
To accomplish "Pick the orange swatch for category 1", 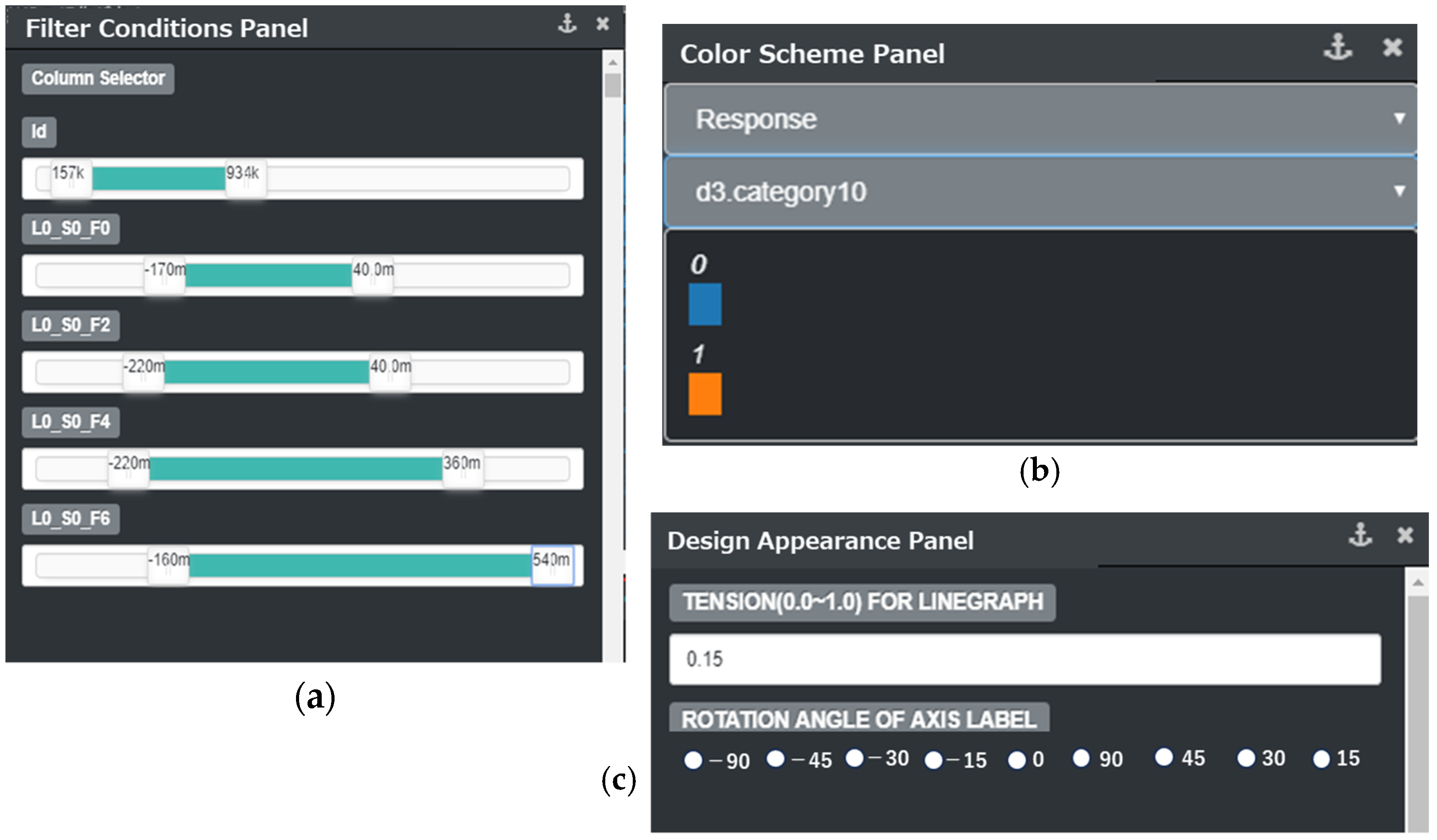I will point(705,394).
